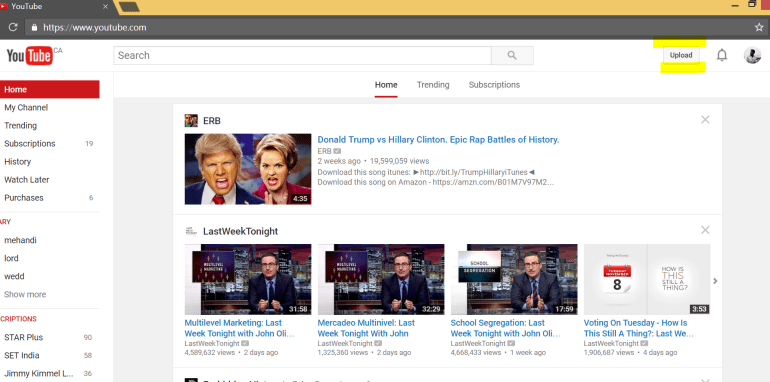Play Voting On Tuesday video thumbnail
Image resolution: width=770 pixels, height=382 pixels.
click(x=647, y=279)
